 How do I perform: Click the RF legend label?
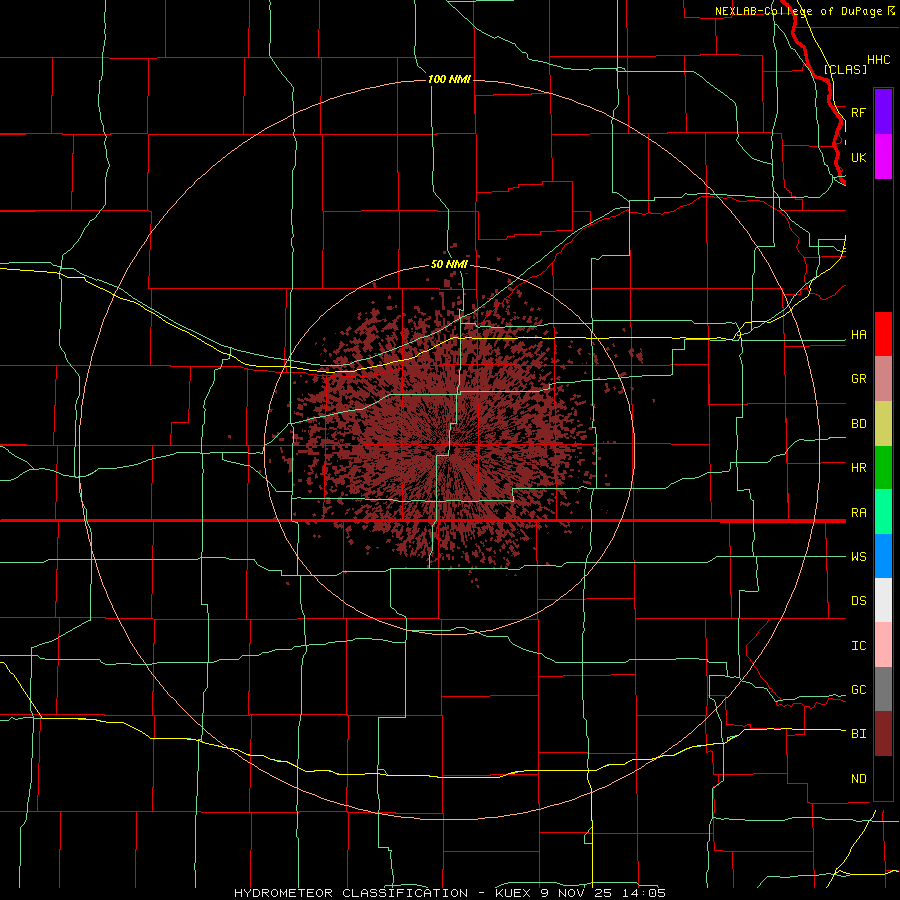coord(858,112)
